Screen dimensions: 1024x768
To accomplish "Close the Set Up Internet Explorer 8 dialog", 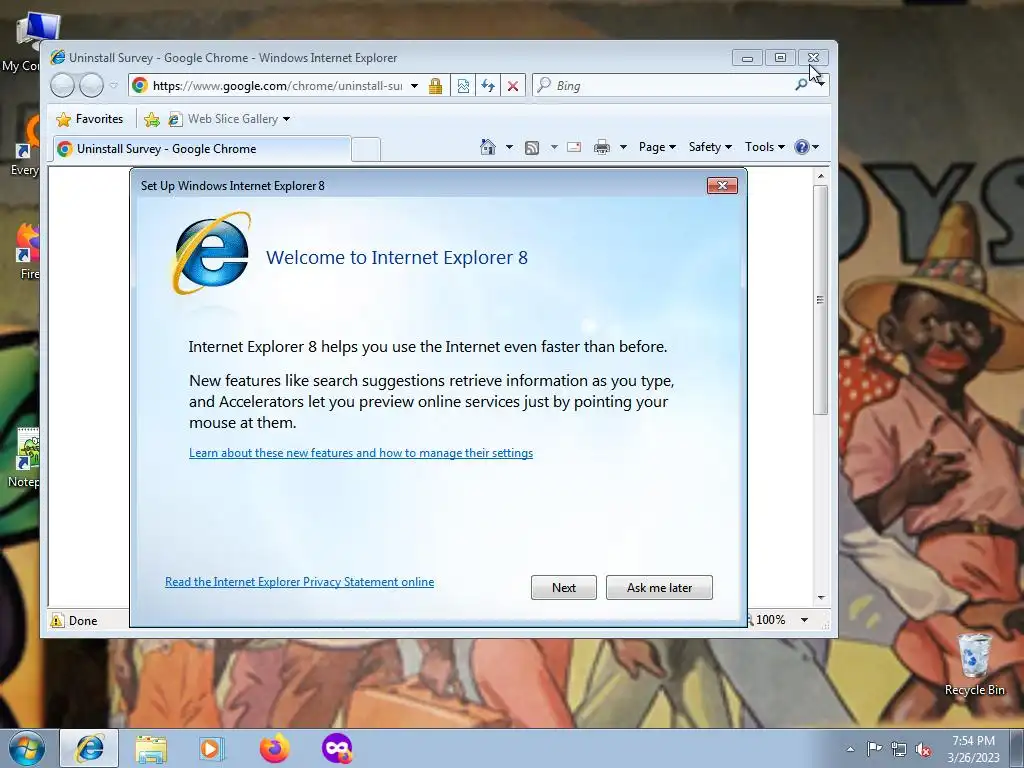I will [x=722, y=185].
